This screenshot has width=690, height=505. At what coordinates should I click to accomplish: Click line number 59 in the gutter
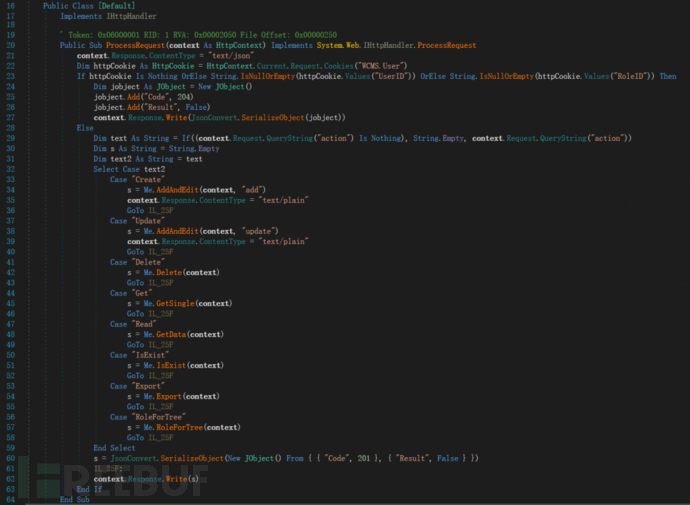11,448
